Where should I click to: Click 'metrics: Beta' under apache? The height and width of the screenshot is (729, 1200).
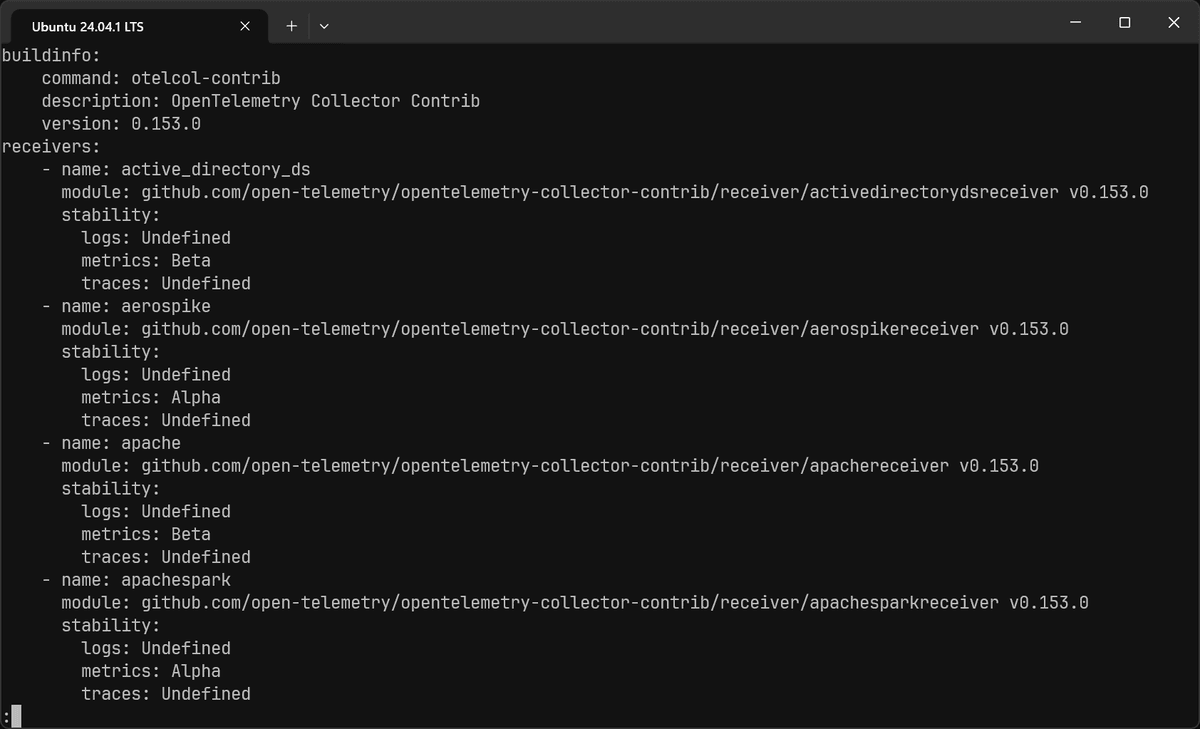point(146,534)
